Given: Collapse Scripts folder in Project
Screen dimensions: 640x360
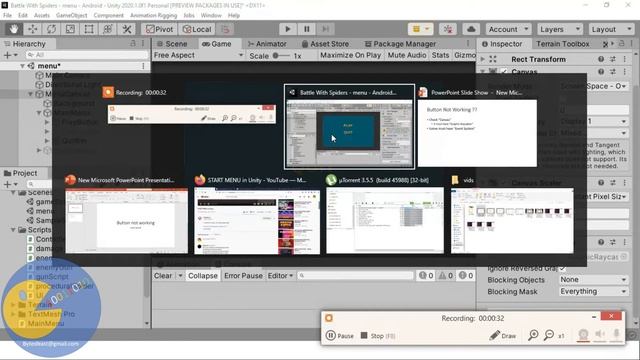Looking at the screenshot, I should [x=13, y=230].
